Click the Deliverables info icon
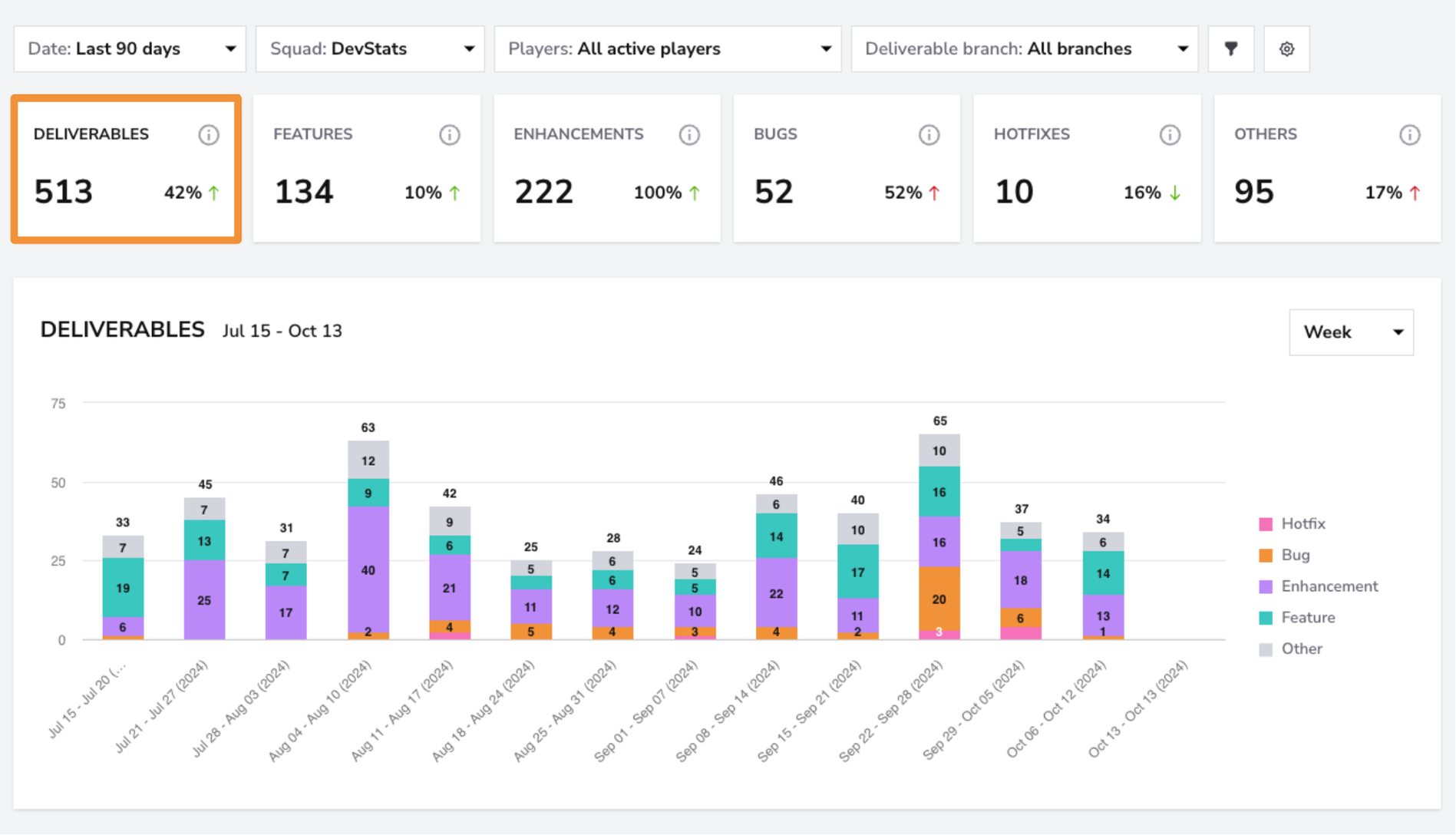Screen dimensions: 1456x835 pyautogui.click(x=209, y=135)
